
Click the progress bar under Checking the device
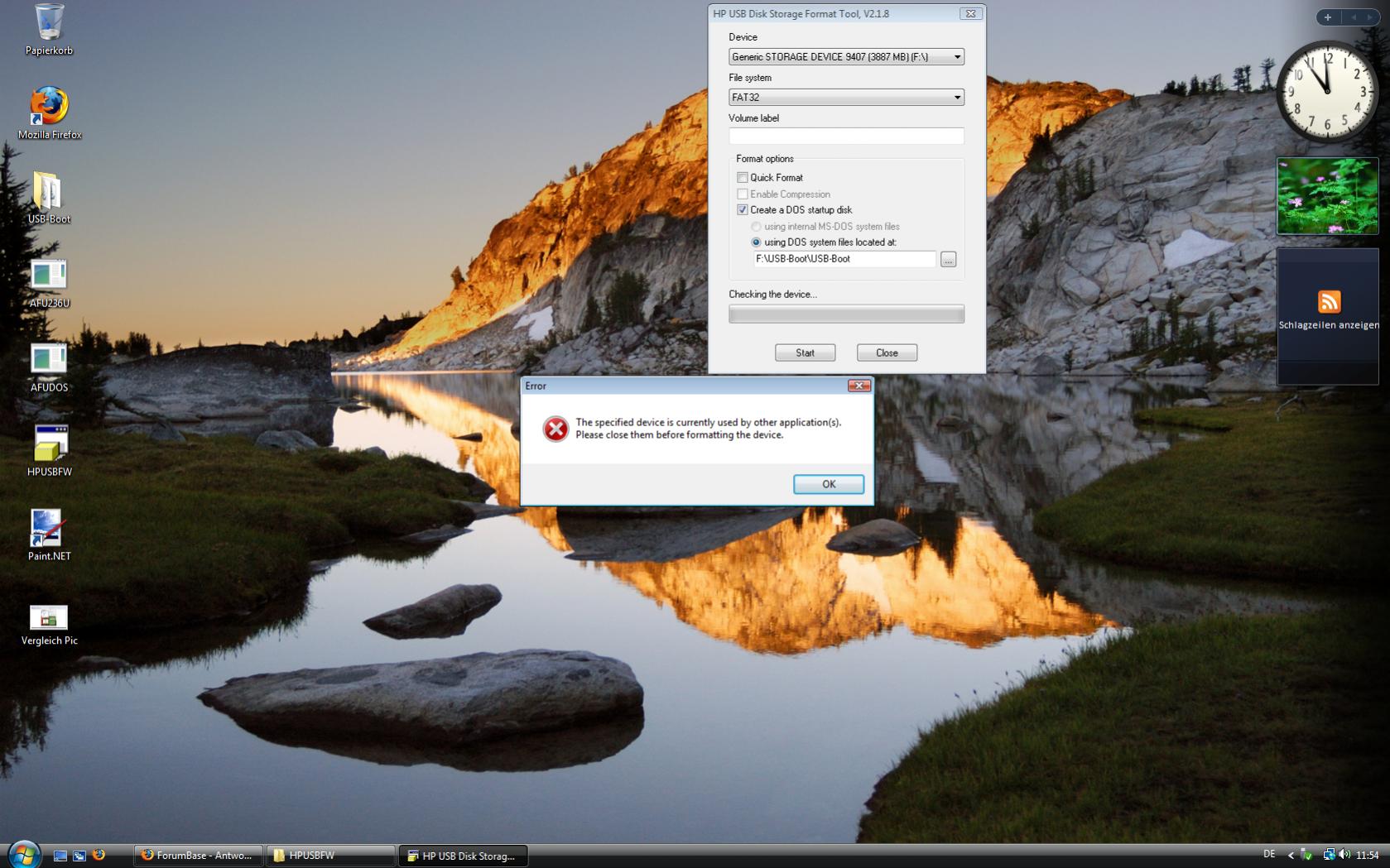pyautogui.click(x=846, y=314)
